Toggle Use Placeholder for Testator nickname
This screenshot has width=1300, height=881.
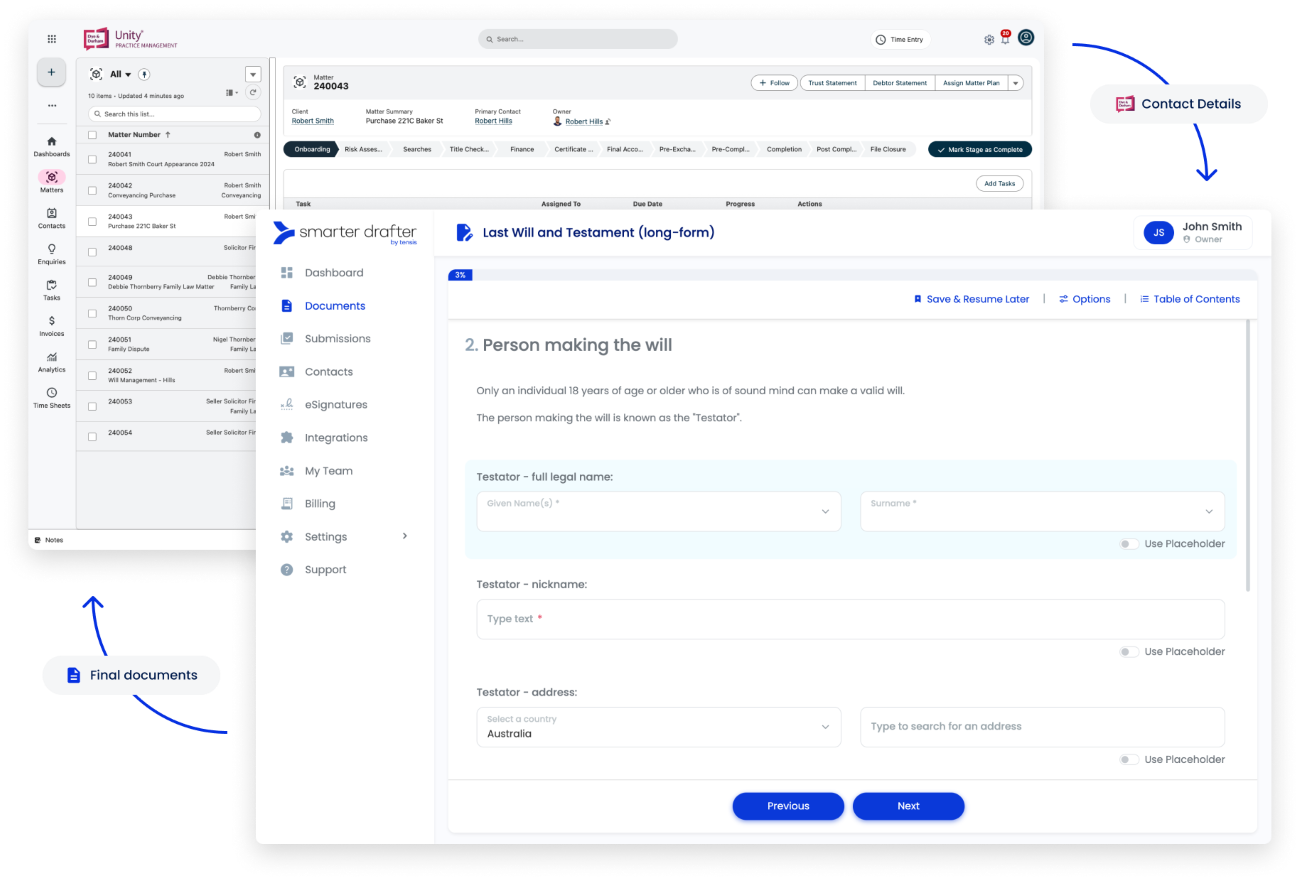tap(1129, 652)
